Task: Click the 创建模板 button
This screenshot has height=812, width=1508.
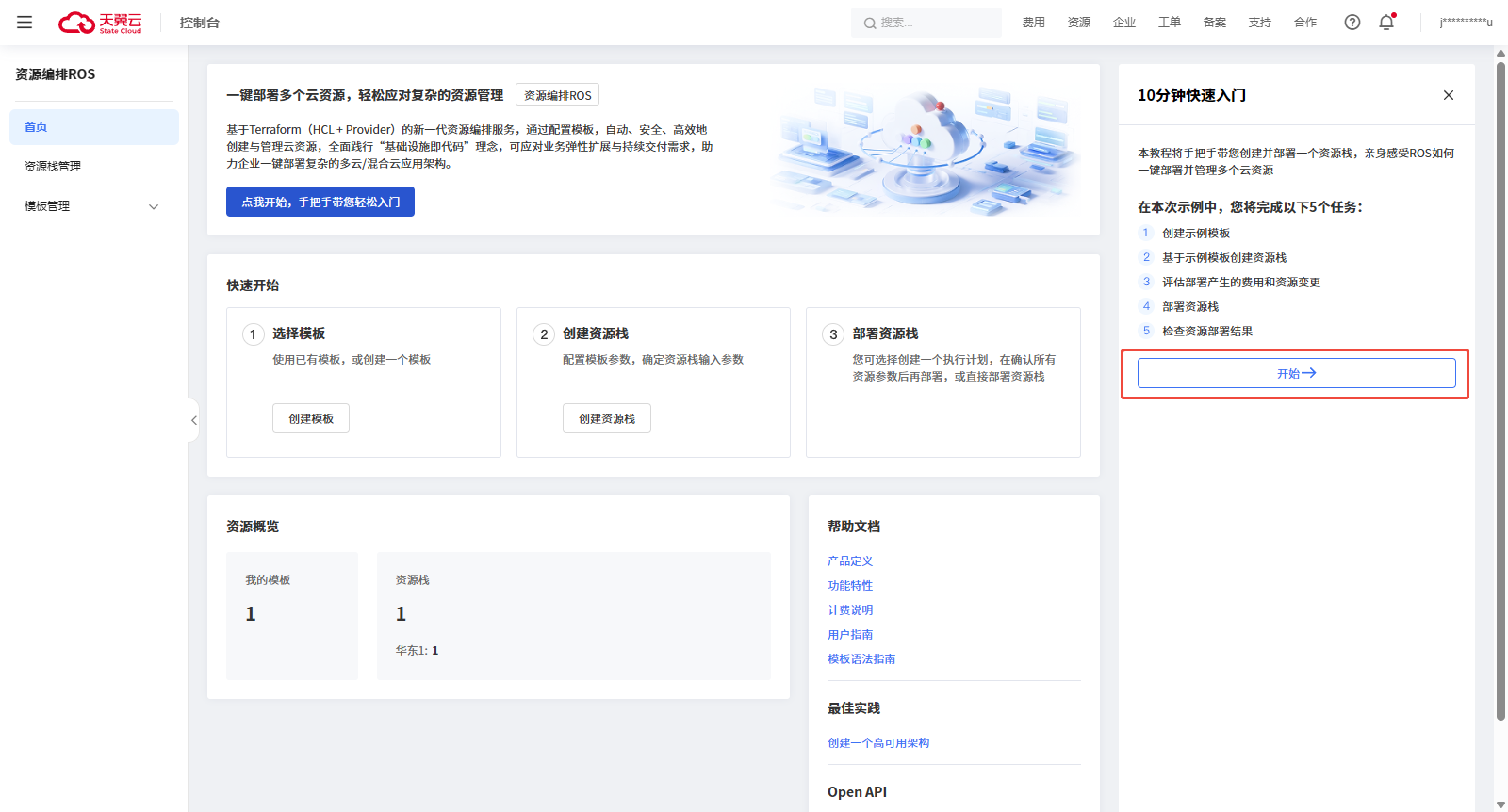Action: pos(311,418)
